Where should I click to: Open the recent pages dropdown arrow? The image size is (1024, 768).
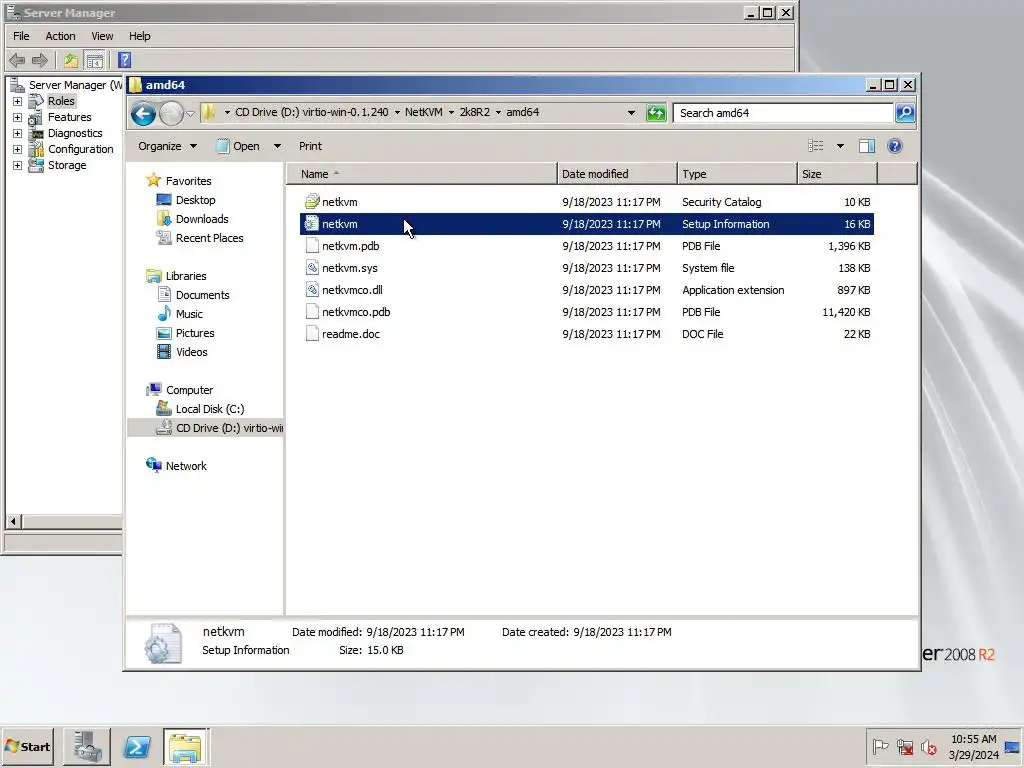pos(190,114)
